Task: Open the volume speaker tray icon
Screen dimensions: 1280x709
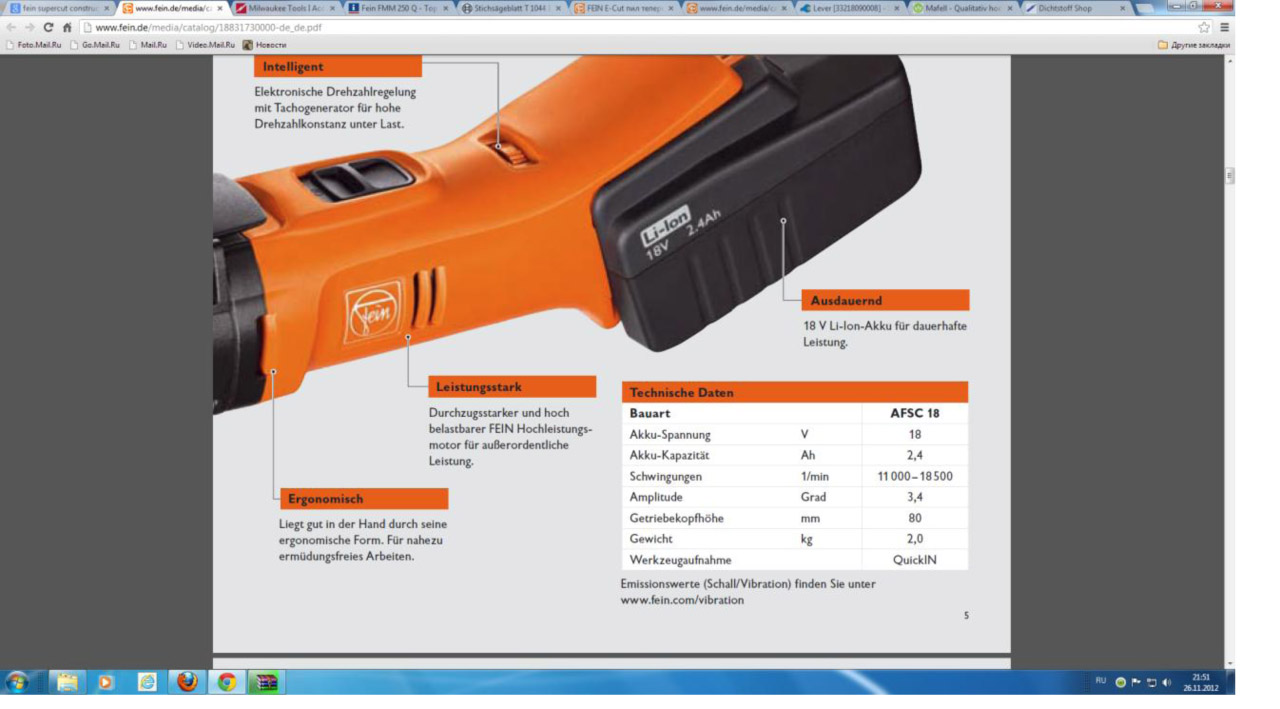Action: (x=1166, y=682)
